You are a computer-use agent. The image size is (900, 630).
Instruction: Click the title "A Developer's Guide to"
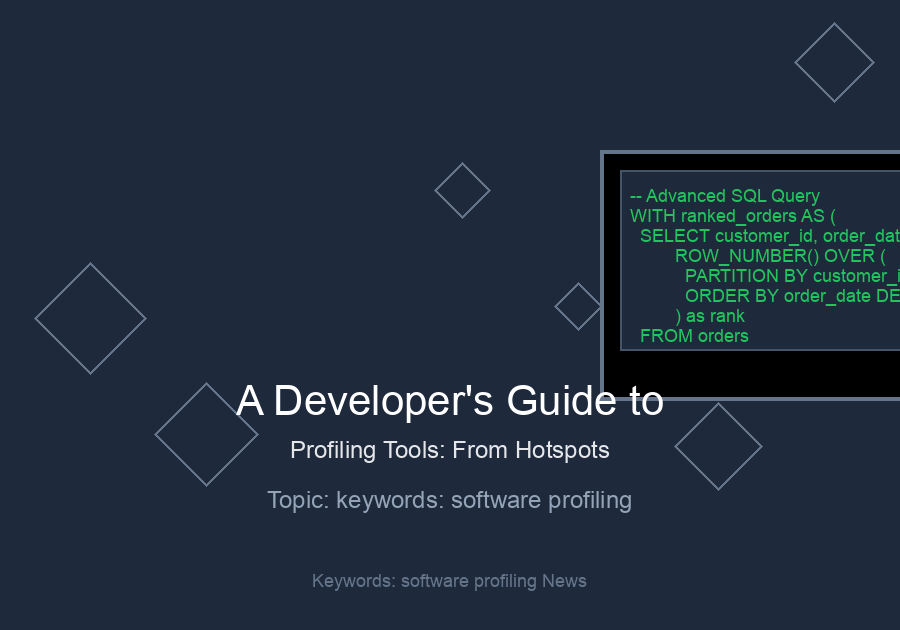[450, 401]
